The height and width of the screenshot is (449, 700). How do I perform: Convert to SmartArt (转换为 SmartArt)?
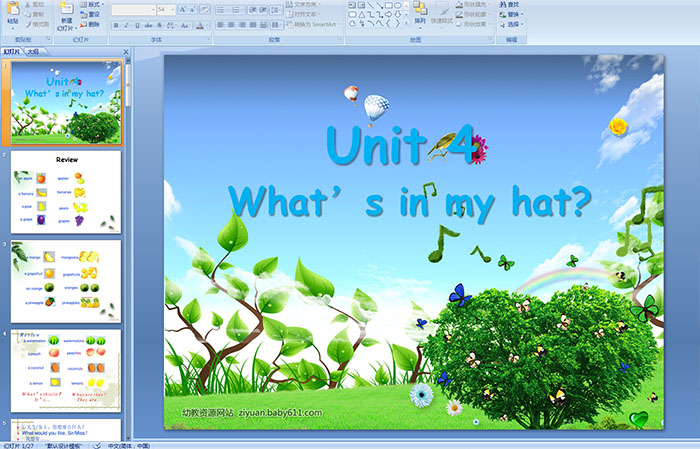pyautogui.click(x=313, y=25)
